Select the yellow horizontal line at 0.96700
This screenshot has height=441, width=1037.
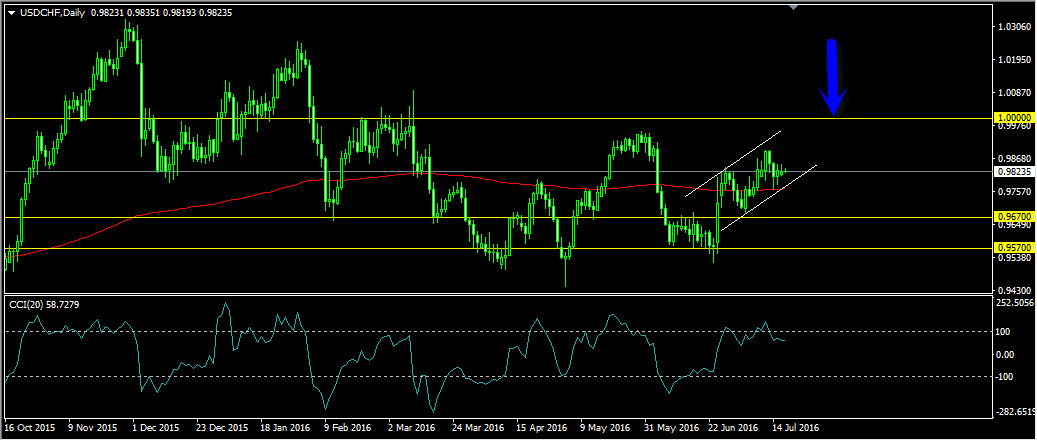300,217
